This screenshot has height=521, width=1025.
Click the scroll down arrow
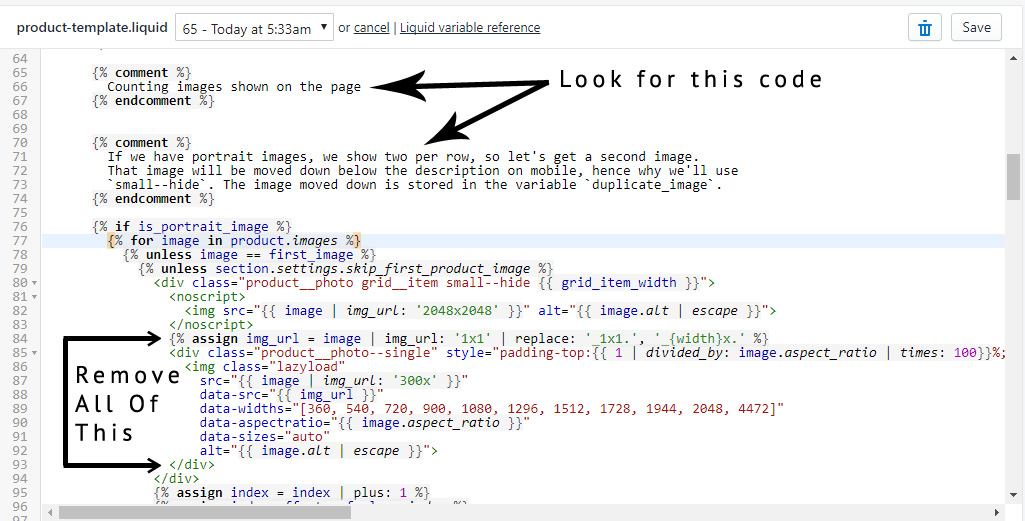click(x=1013, y=495)
